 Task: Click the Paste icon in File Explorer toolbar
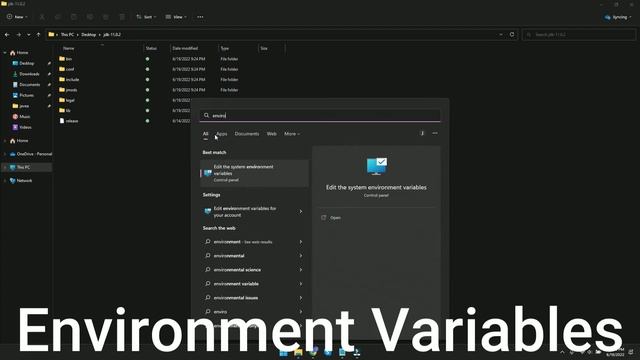(x=74, y=17)
